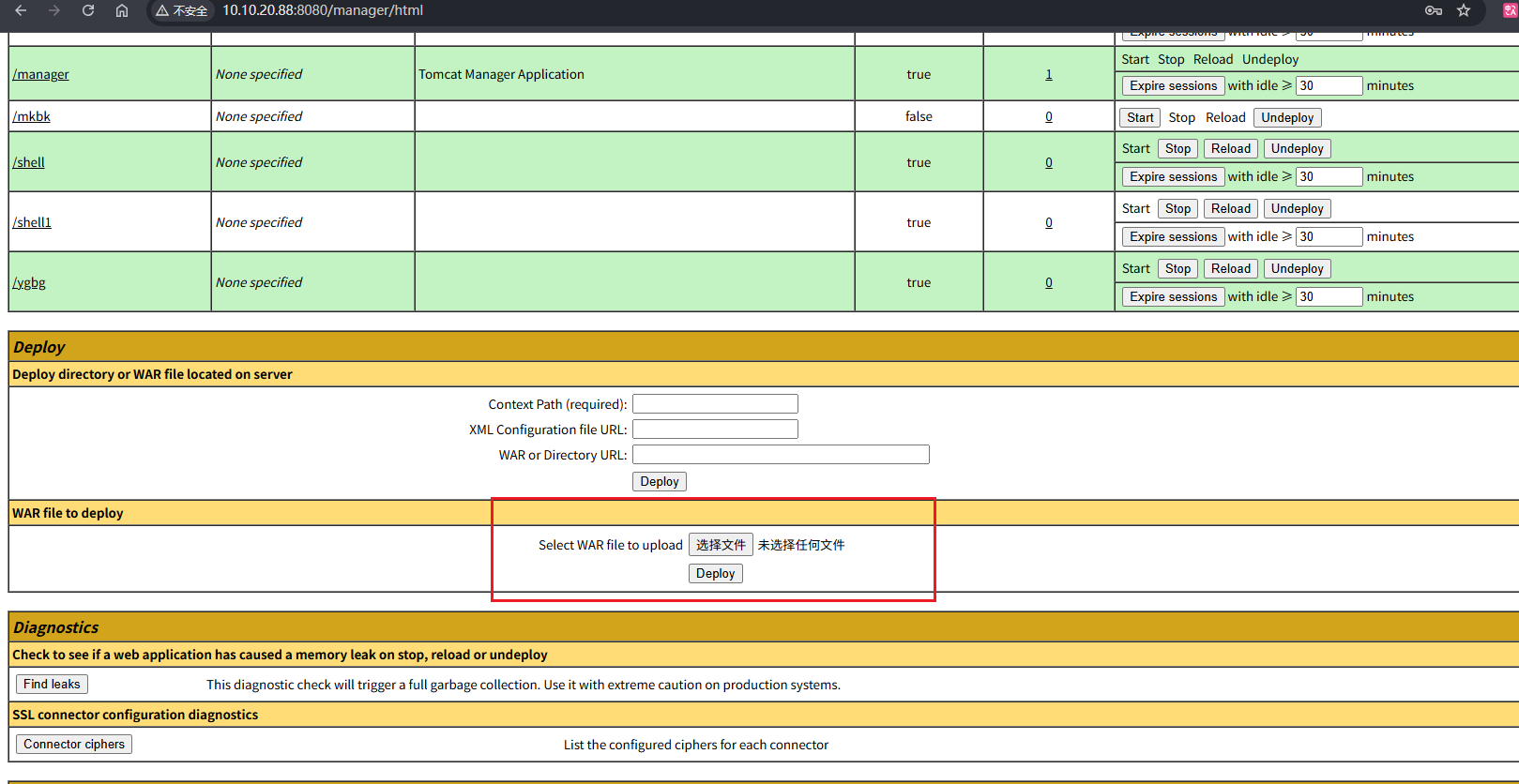Click the browser back arrow
Screen dimensions: 1519x784
[x=21, y=10]
